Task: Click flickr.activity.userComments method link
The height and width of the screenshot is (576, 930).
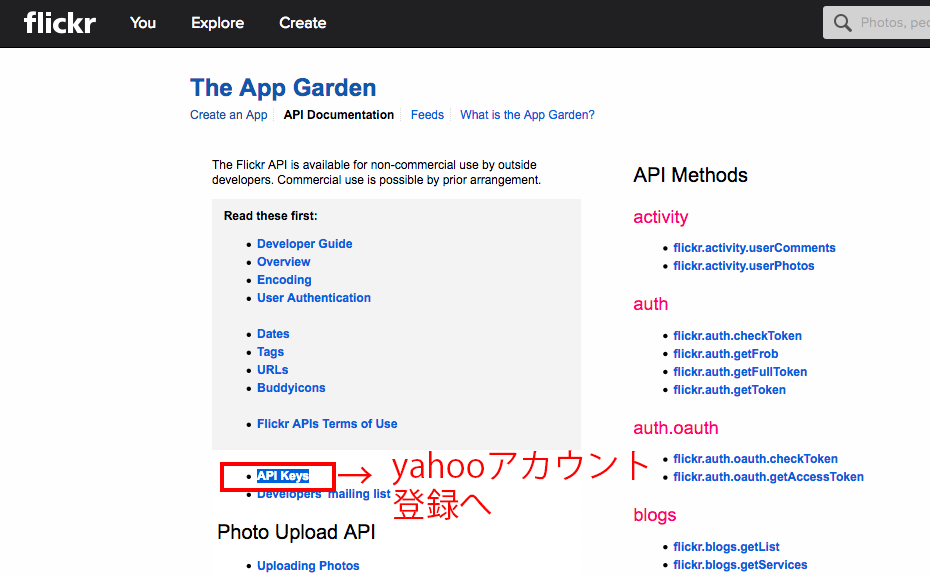Action: pyautogui.click(x=754, y=247)
